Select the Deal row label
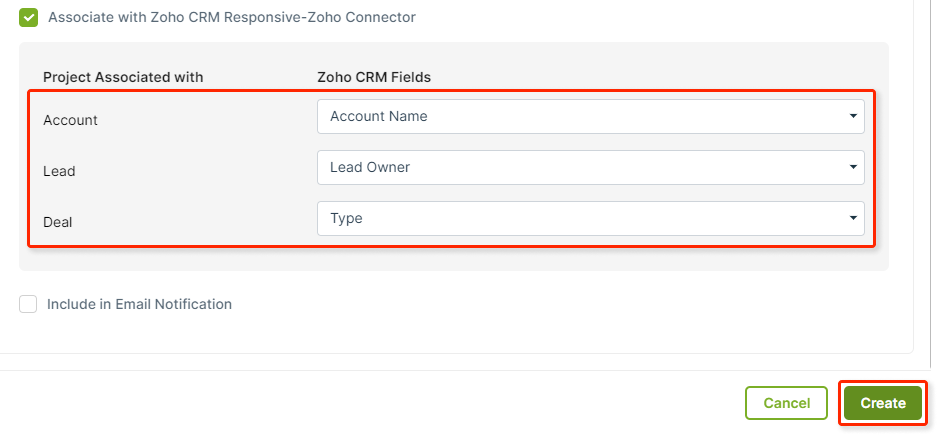Viewport: 937px width, 435px height. [x=58, y=222]
